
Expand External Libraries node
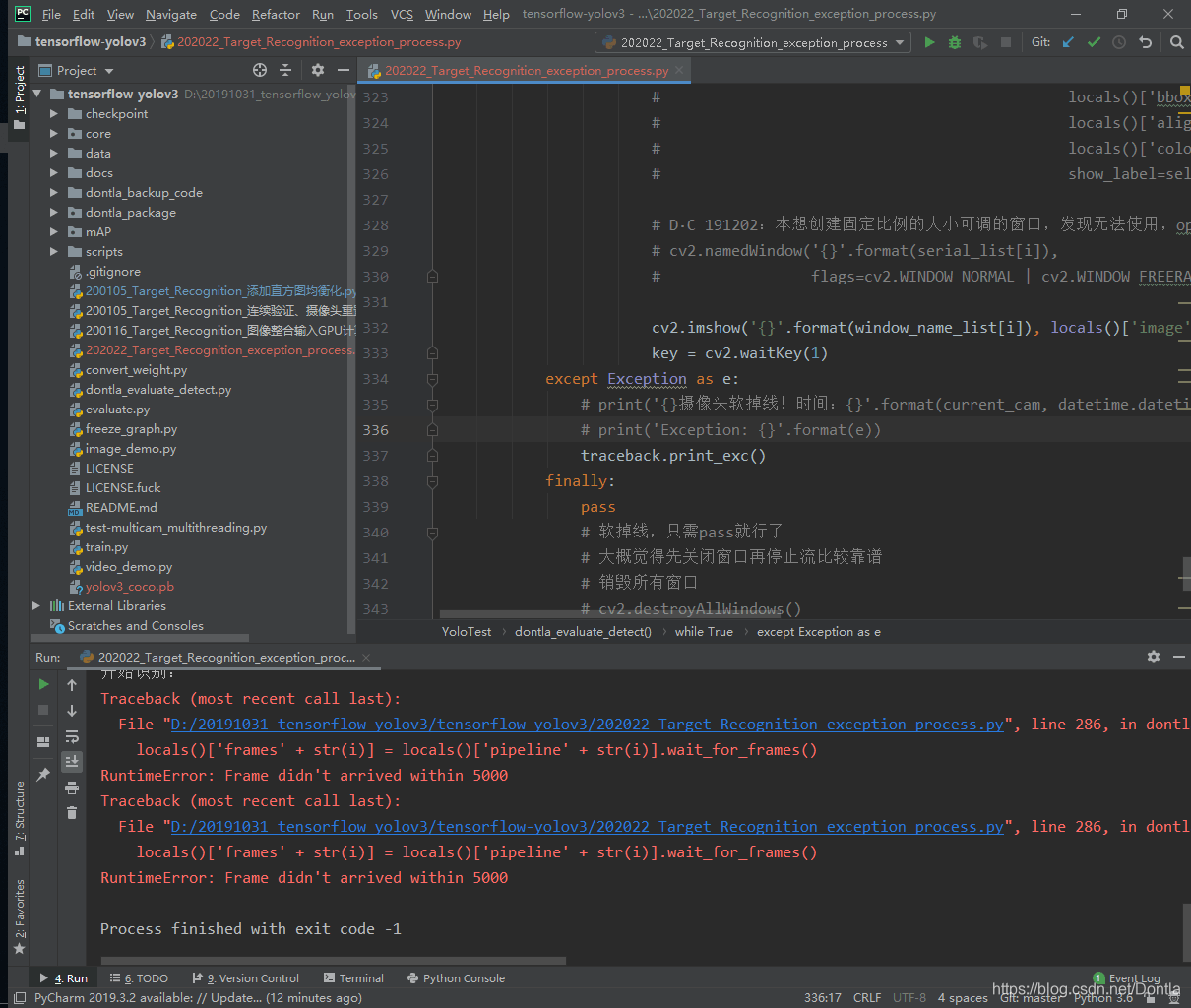pos(37,606)
